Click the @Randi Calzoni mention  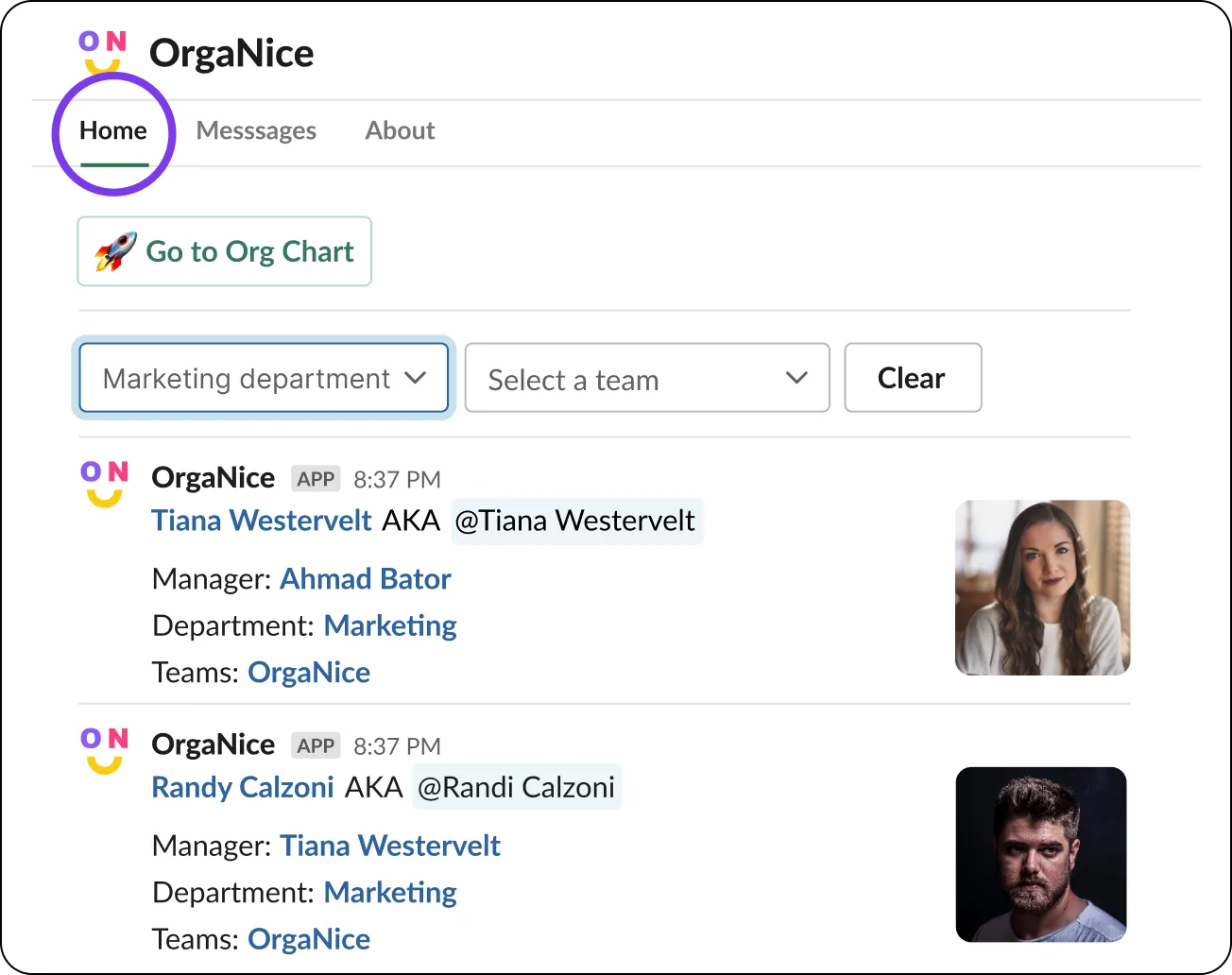pos(517,787)
